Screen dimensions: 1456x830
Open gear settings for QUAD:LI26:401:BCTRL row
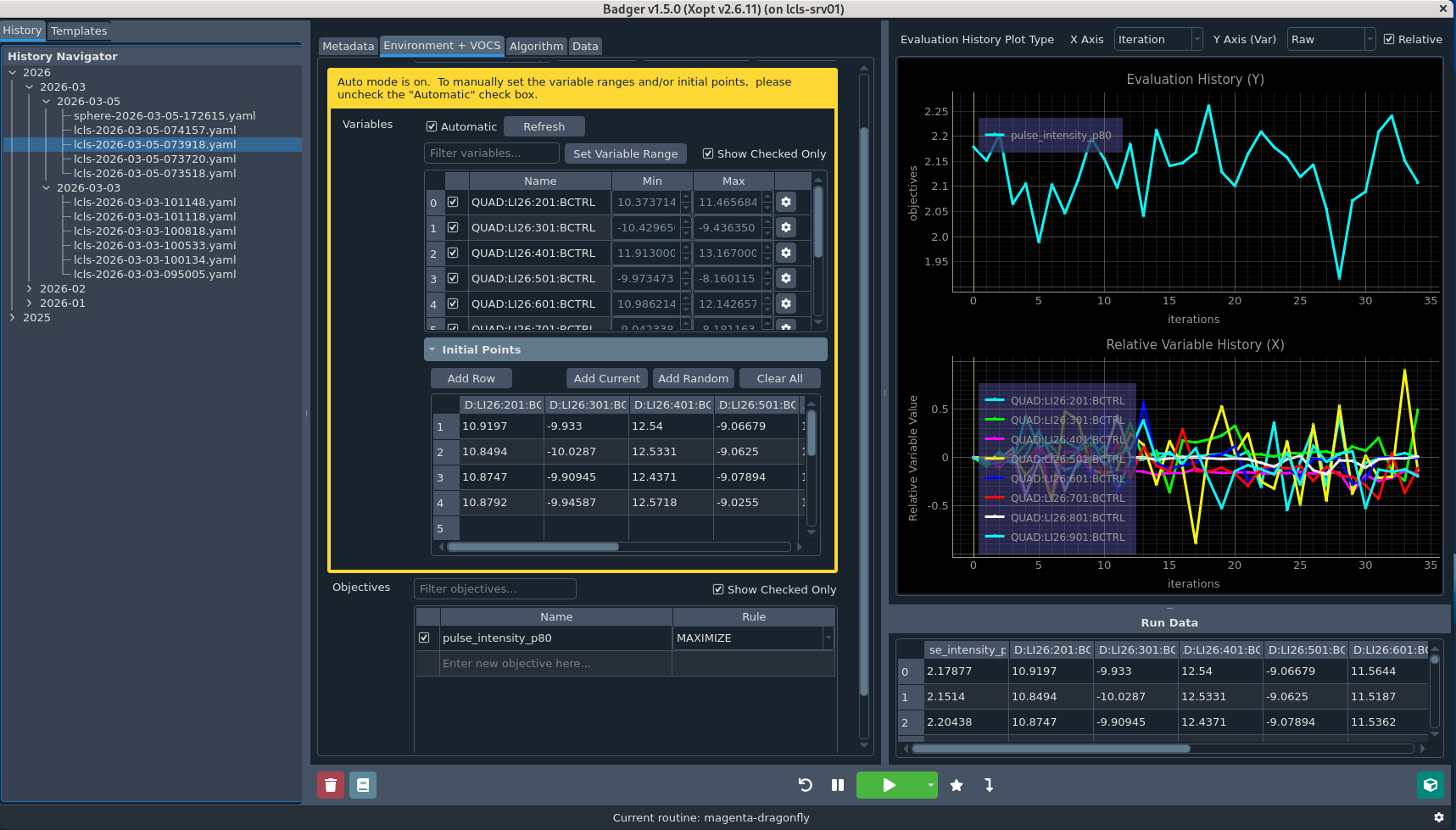click(786, 253)
